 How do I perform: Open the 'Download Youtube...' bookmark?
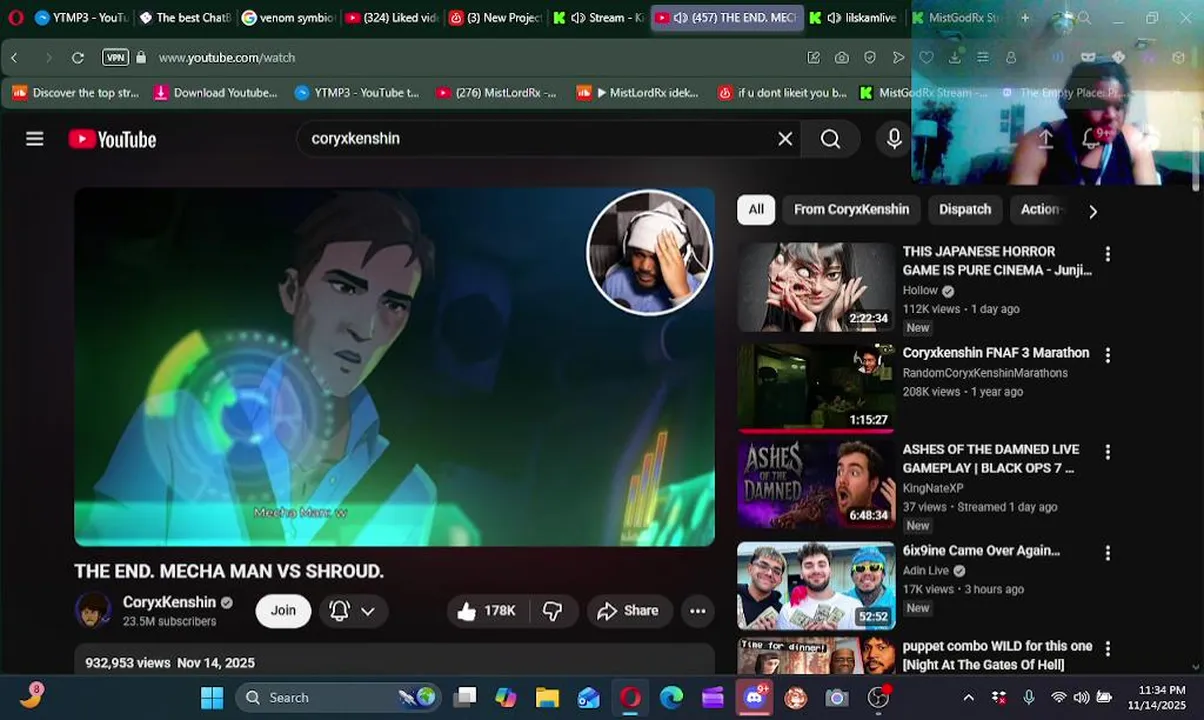215,93
